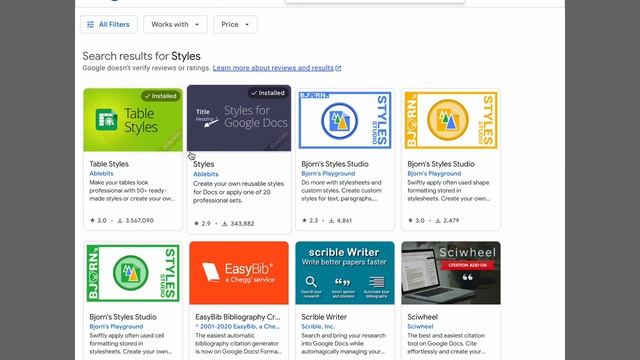Click the arrow caret on Works with
The height and width of the screenshot is (360, 640).
point(197,25)
